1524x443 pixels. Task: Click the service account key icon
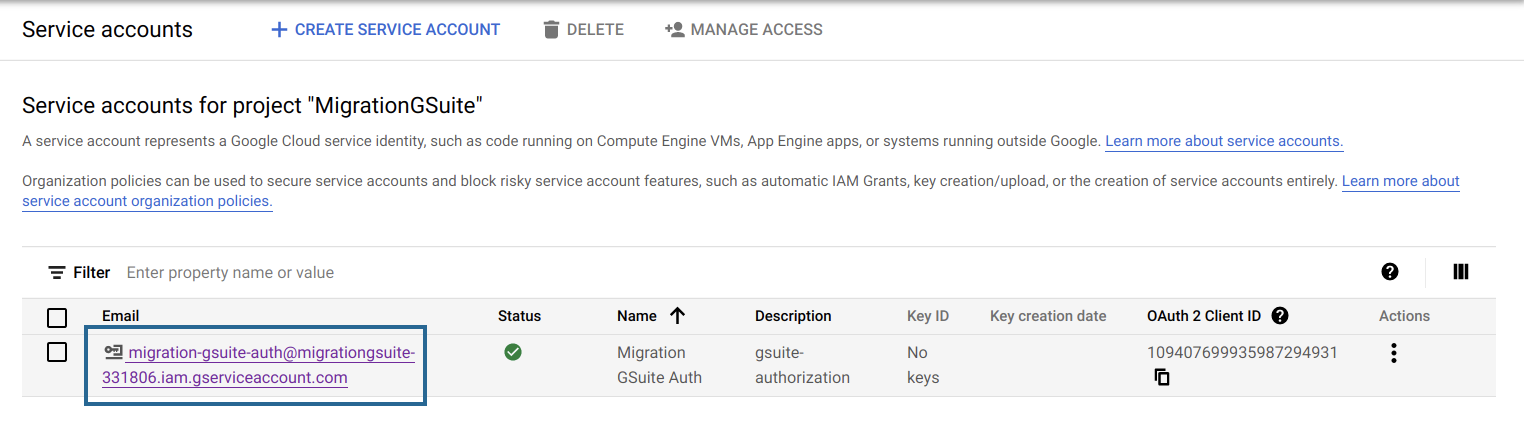114,352
